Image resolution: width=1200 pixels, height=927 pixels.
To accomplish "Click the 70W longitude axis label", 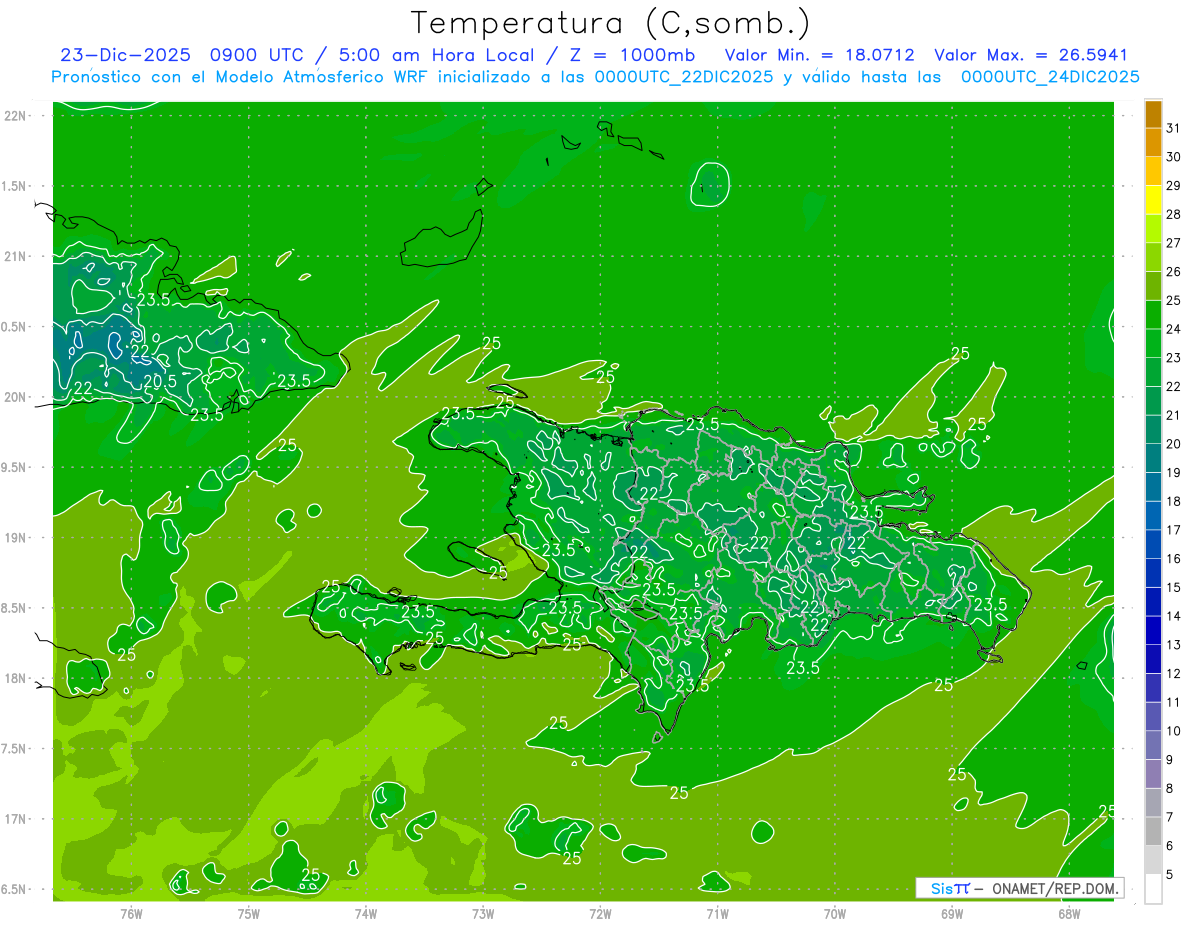I will 835,913.
